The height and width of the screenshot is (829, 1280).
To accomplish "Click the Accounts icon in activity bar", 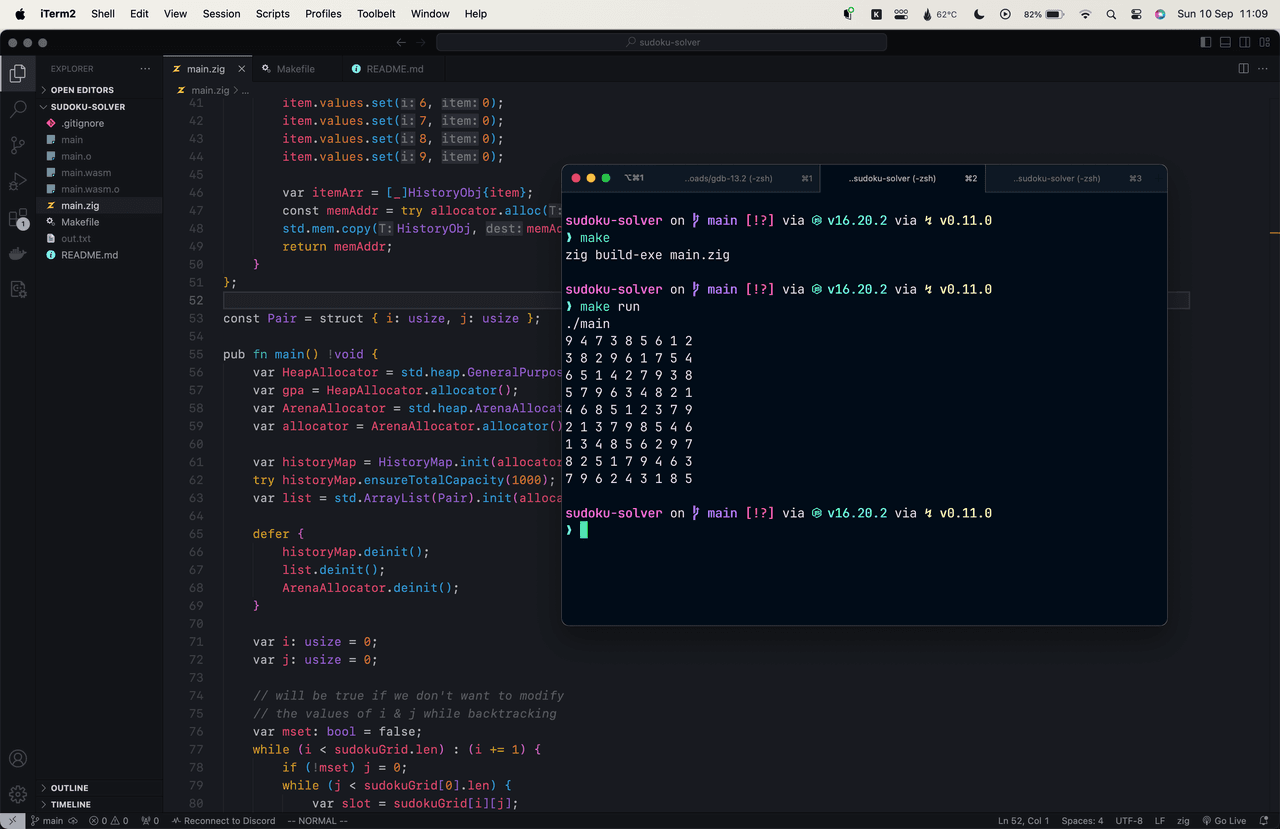I will [18, 759].
